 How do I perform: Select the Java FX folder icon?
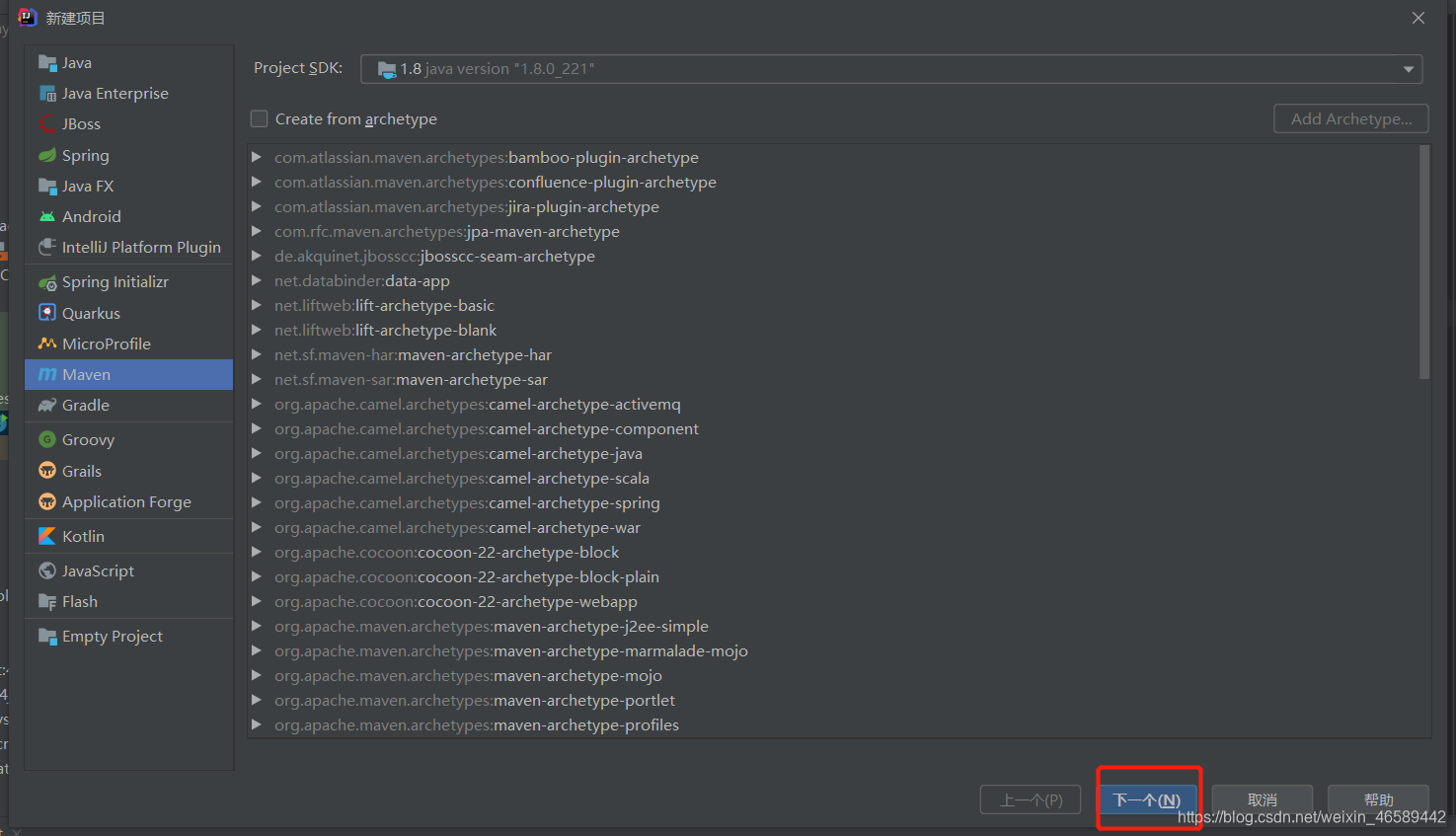pyautogui.click(x=47, y=186)
